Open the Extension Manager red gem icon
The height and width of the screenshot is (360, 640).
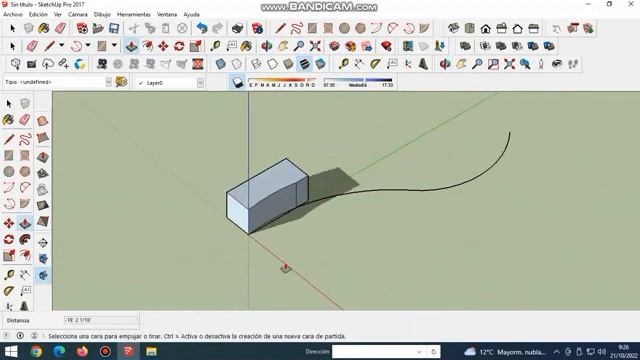point(386,46)
